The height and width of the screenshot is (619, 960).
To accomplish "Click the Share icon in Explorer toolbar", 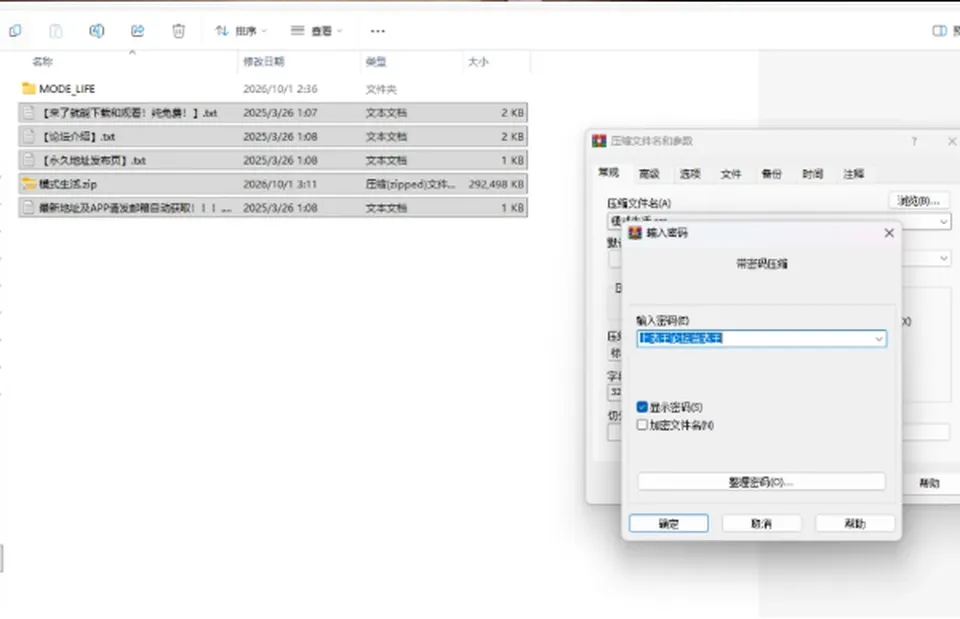I will pyautogui.click(x=138, y=31).
